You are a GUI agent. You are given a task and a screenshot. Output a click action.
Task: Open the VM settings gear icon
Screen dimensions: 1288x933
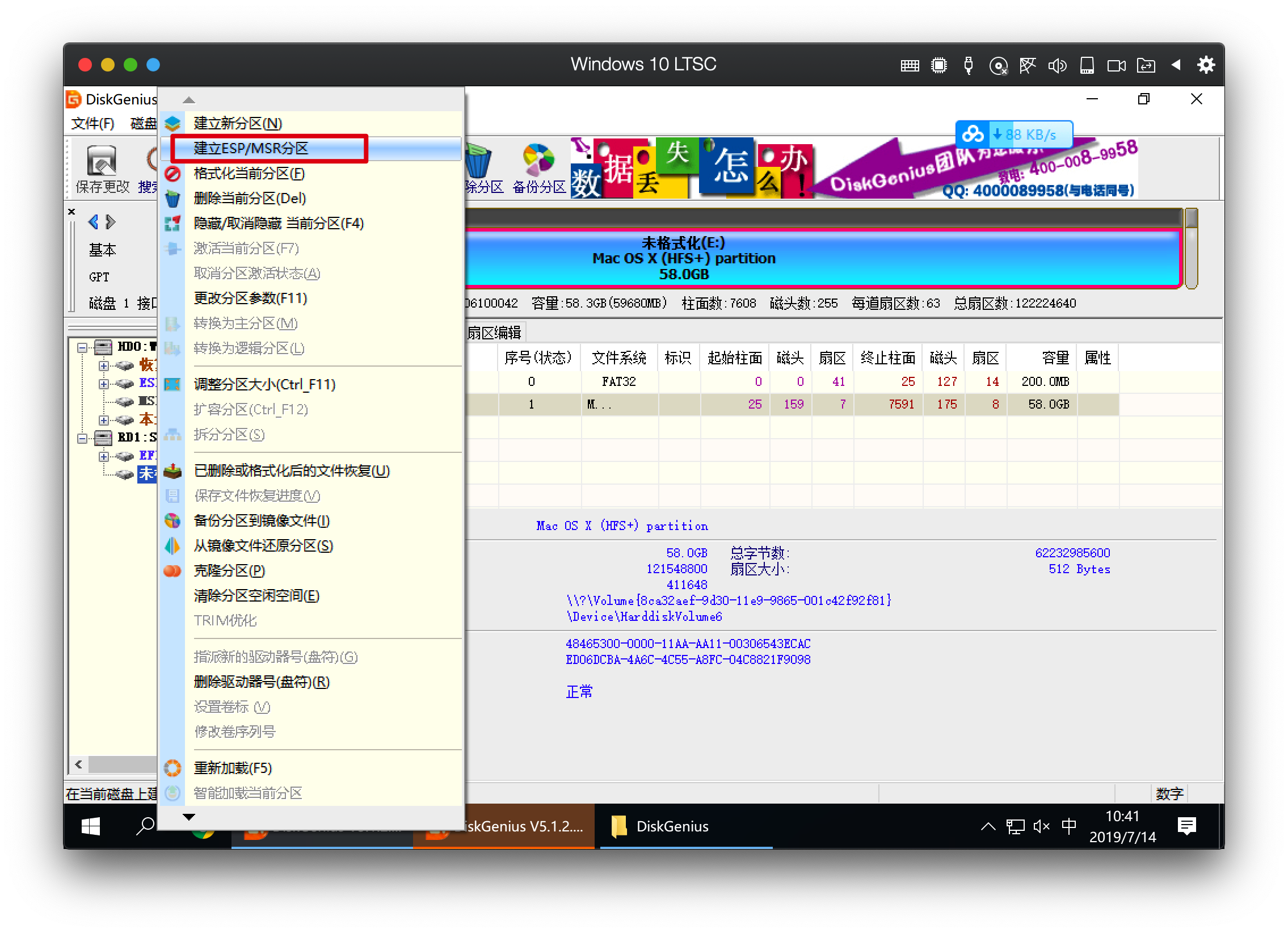click(x=1206, y=65)
